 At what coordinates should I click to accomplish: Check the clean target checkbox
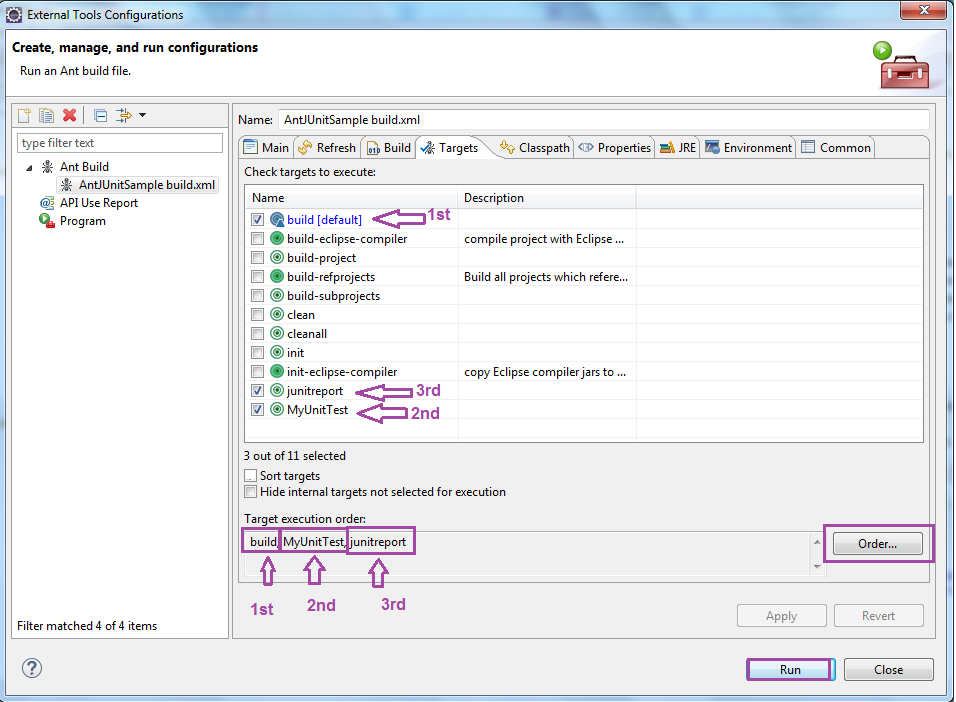257,315
